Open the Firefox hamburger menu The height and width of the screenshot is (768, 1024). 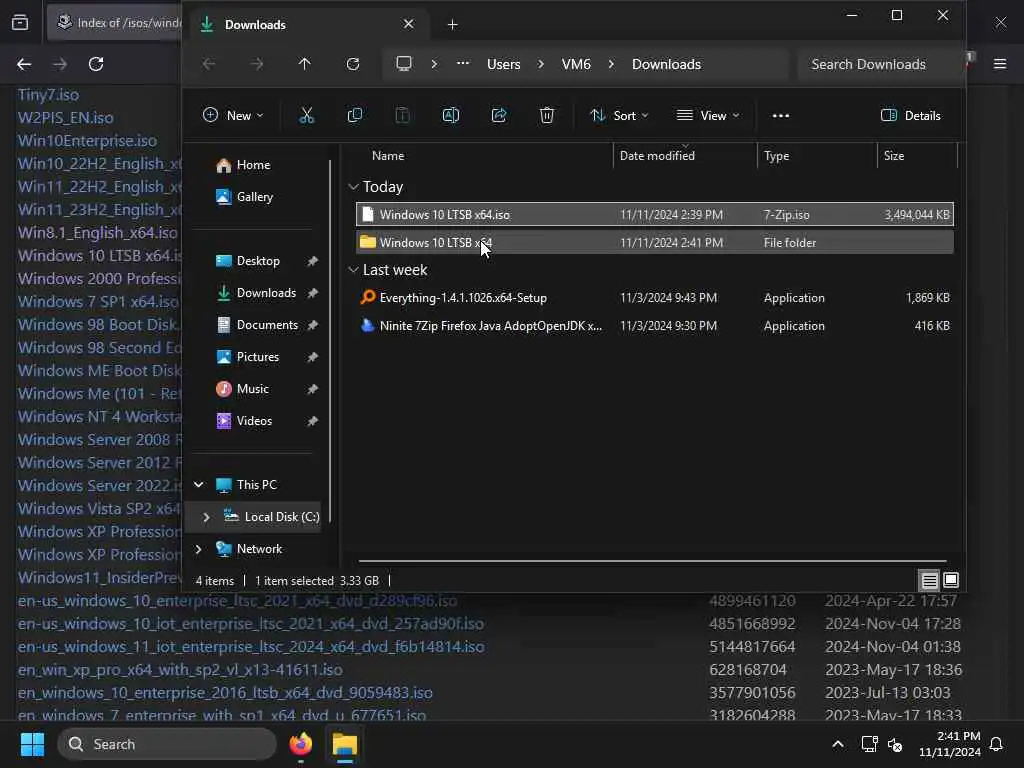pyautogui.click(x=1000, y=64)
